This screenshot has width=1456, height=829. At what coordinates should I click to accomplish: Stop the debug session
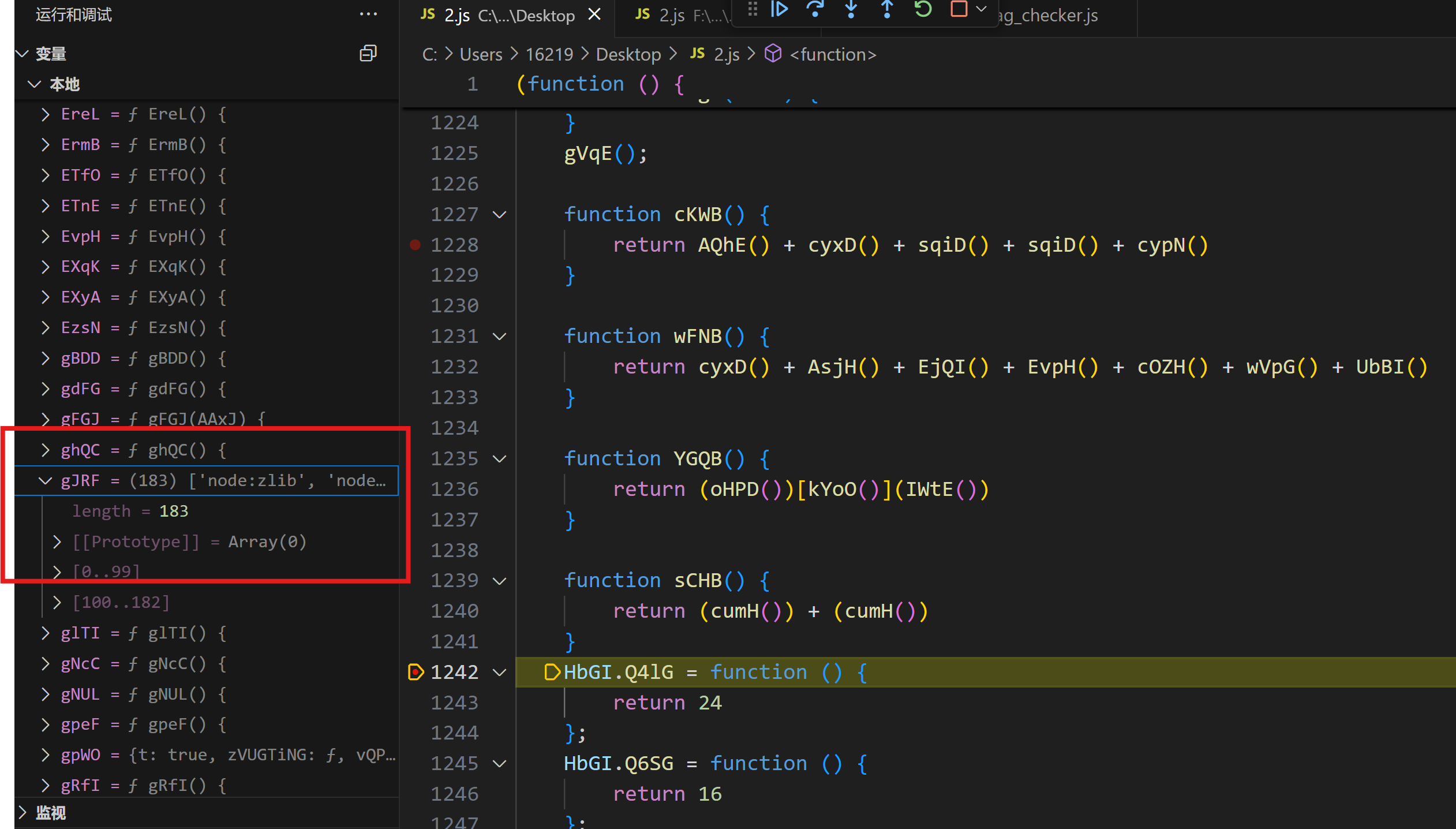pyautogui.click(x=959, y=9)
